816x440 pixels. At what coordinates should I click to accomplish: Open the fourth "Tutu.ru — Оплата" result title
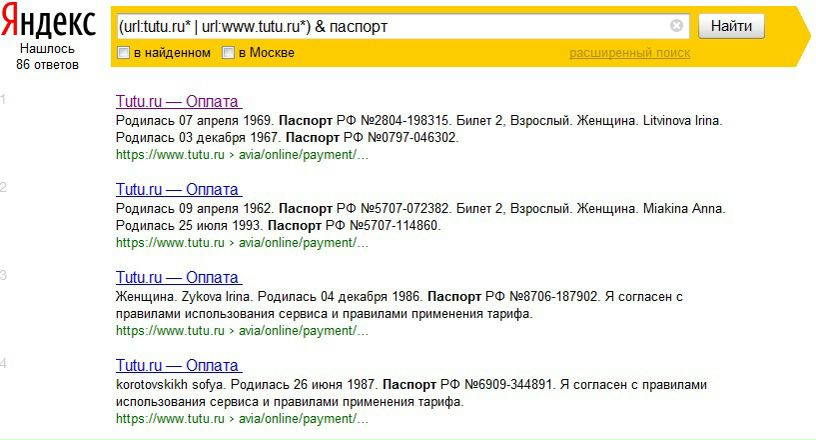(x=178, y=366)
